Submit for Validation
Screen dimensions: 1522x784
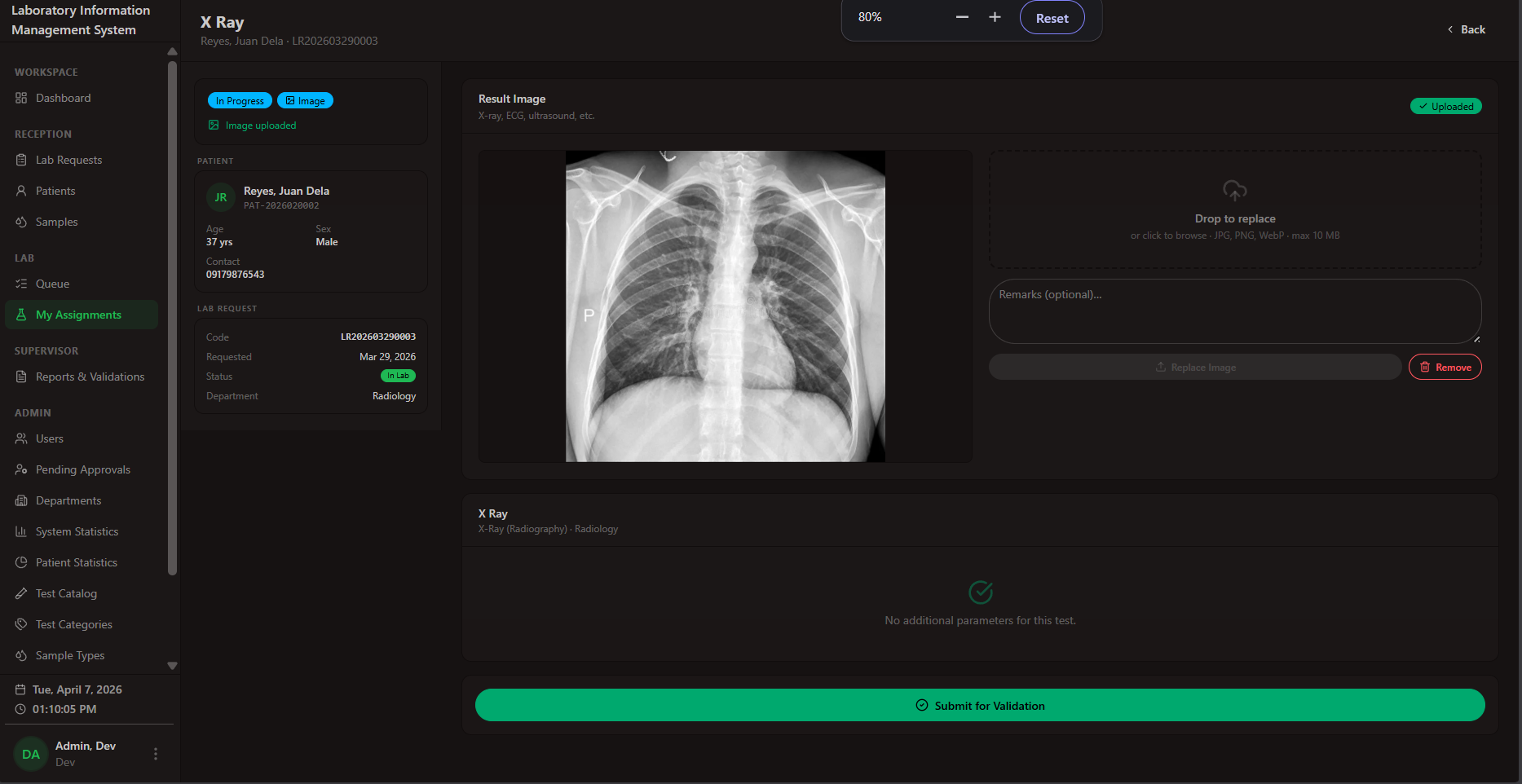tap(980, 705)
